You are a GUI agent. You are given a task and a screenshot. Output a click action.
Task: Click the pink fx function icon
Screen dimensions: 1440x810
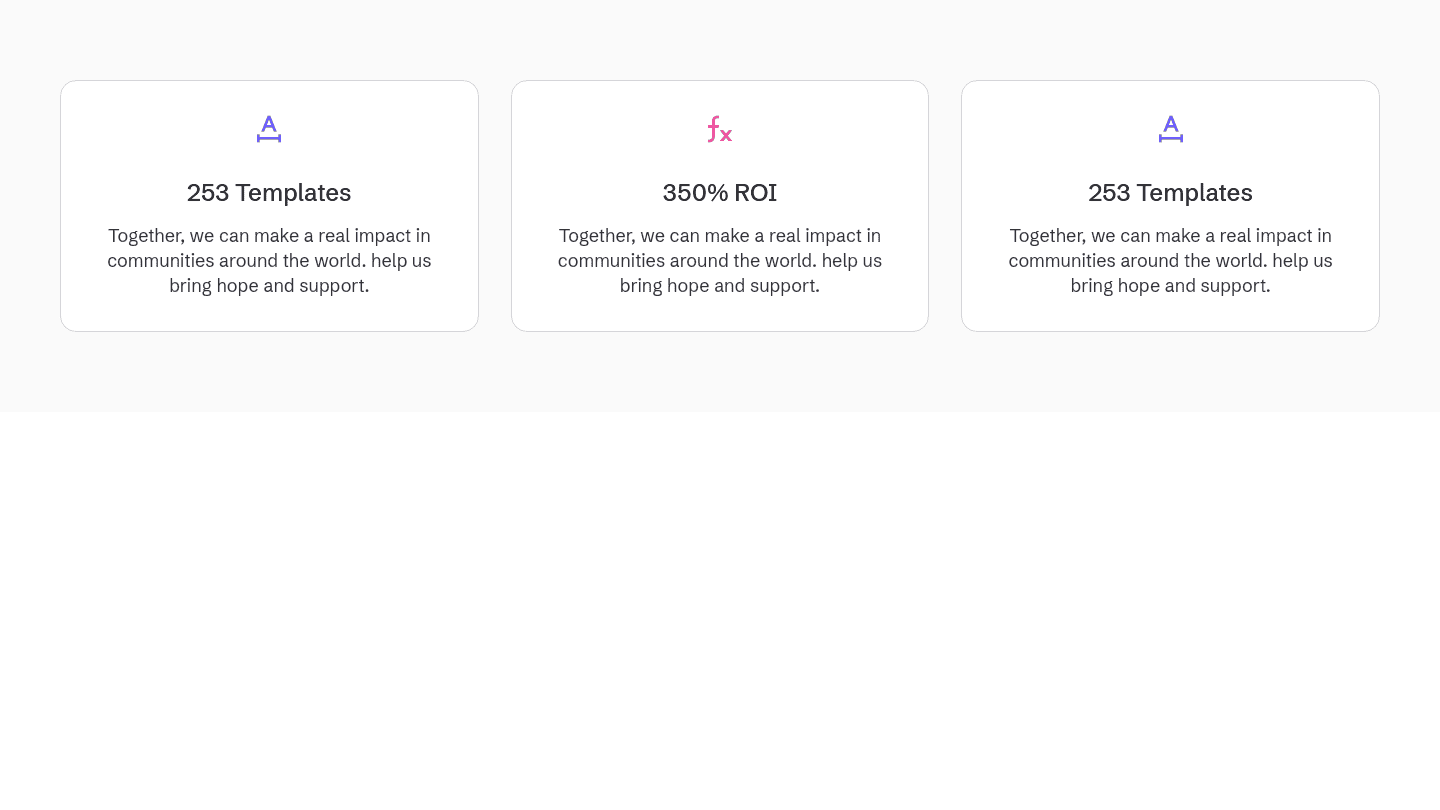(720, 129)
